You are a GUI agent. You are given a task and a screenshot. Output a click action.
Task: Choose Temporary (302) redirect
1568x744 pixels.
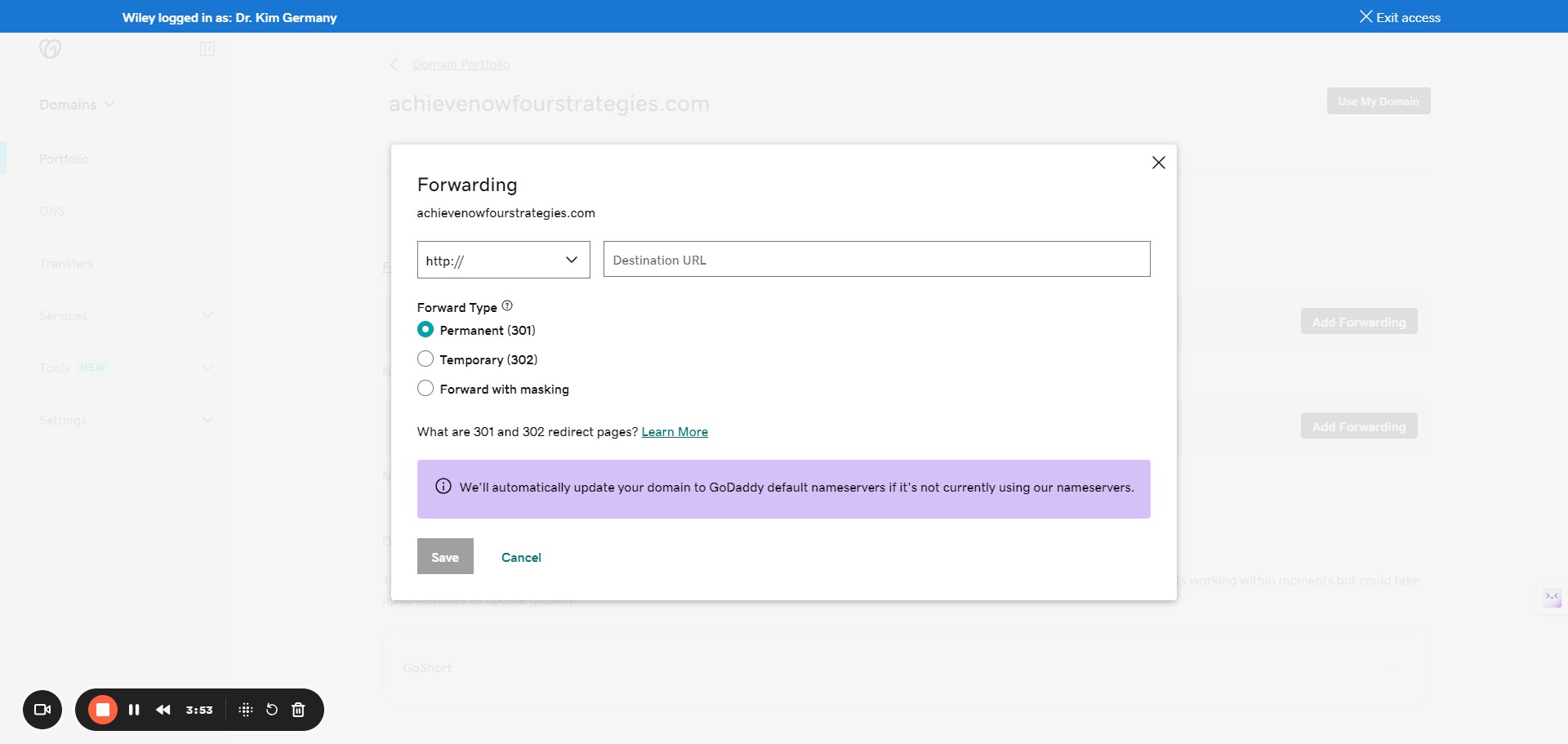tap(425, 359)
